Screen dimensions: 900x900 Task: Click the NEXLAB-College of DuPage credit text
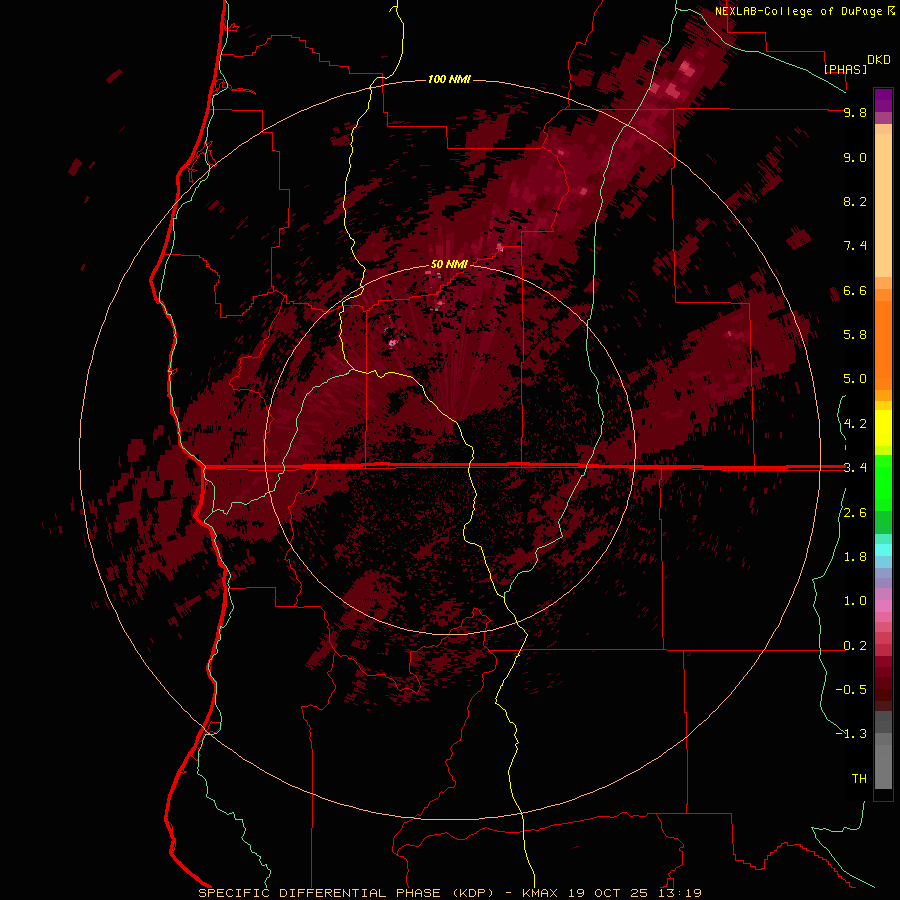[x=800, y=11]
